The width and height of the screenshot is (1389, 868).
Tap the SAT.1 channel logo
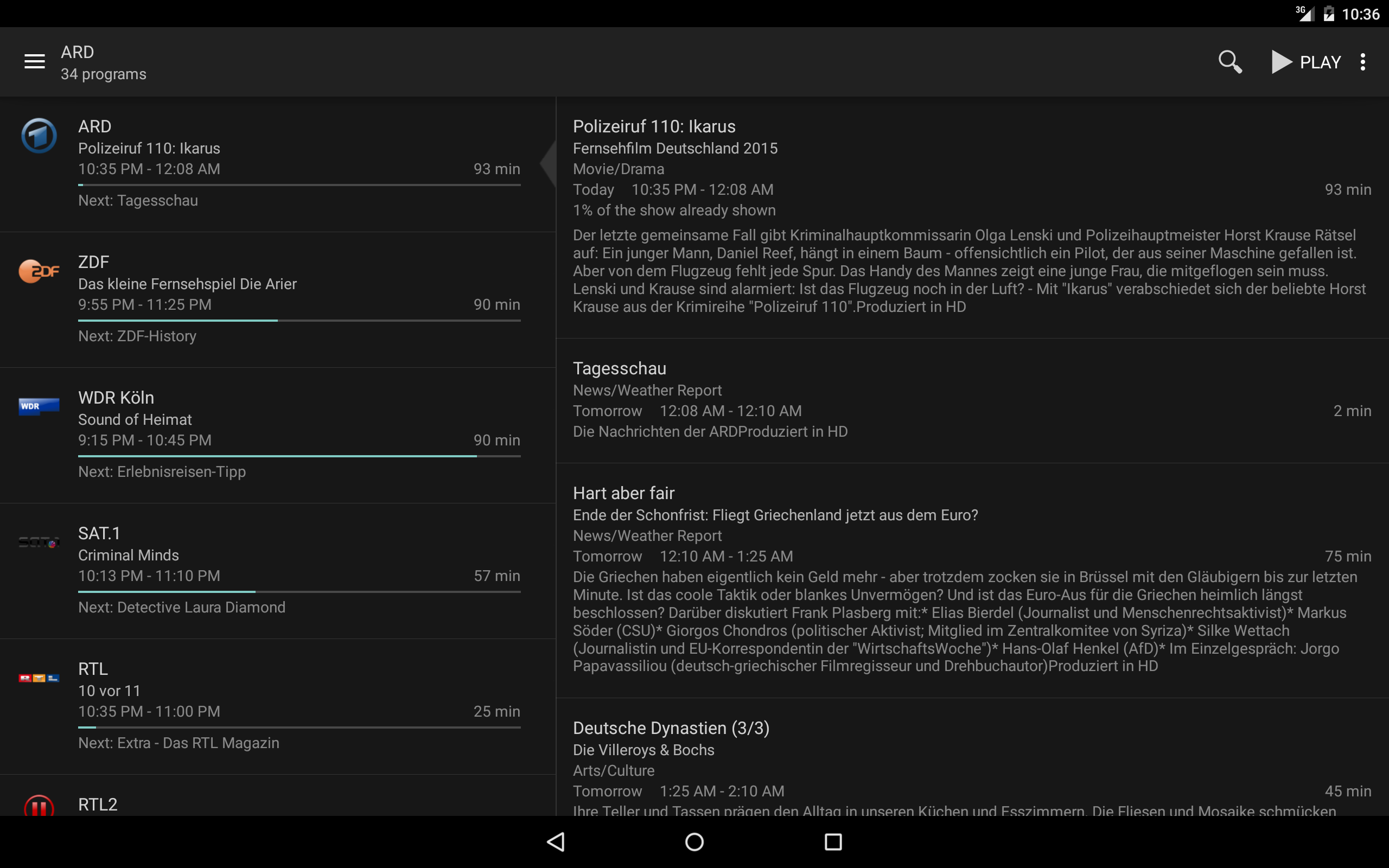point(39,542)
